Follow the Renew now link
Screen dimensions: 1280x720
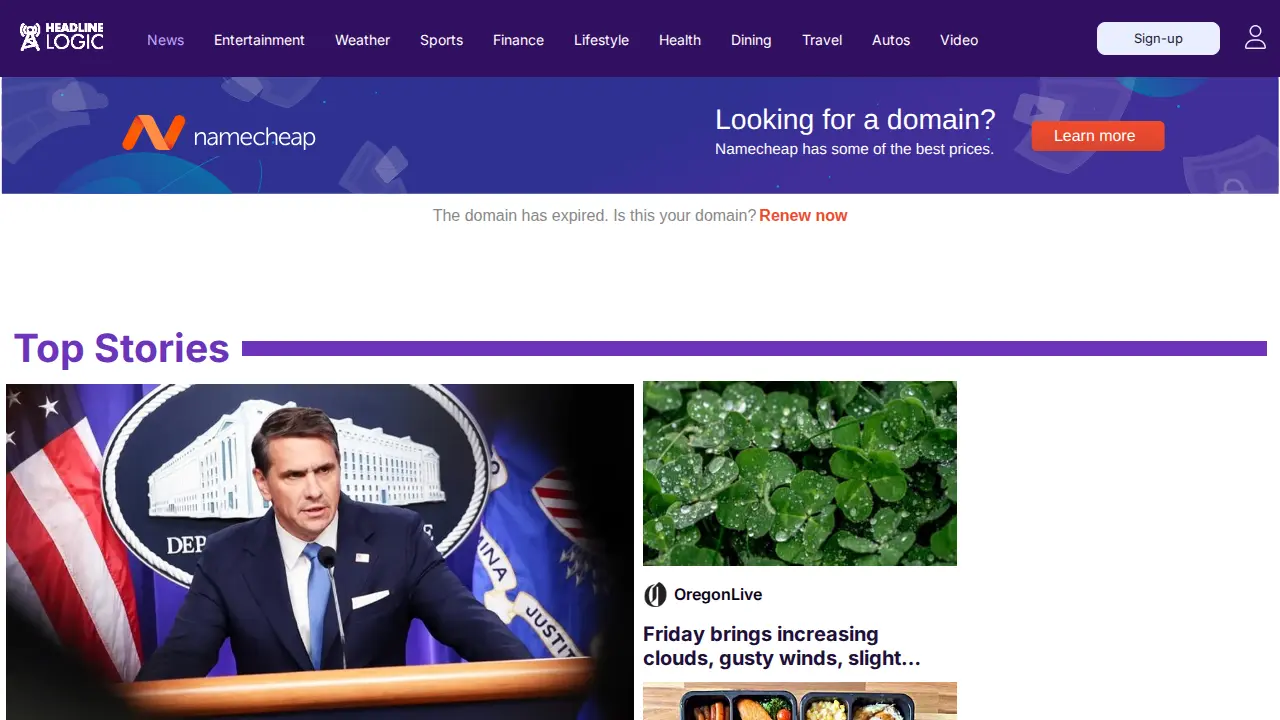[803, 216]
